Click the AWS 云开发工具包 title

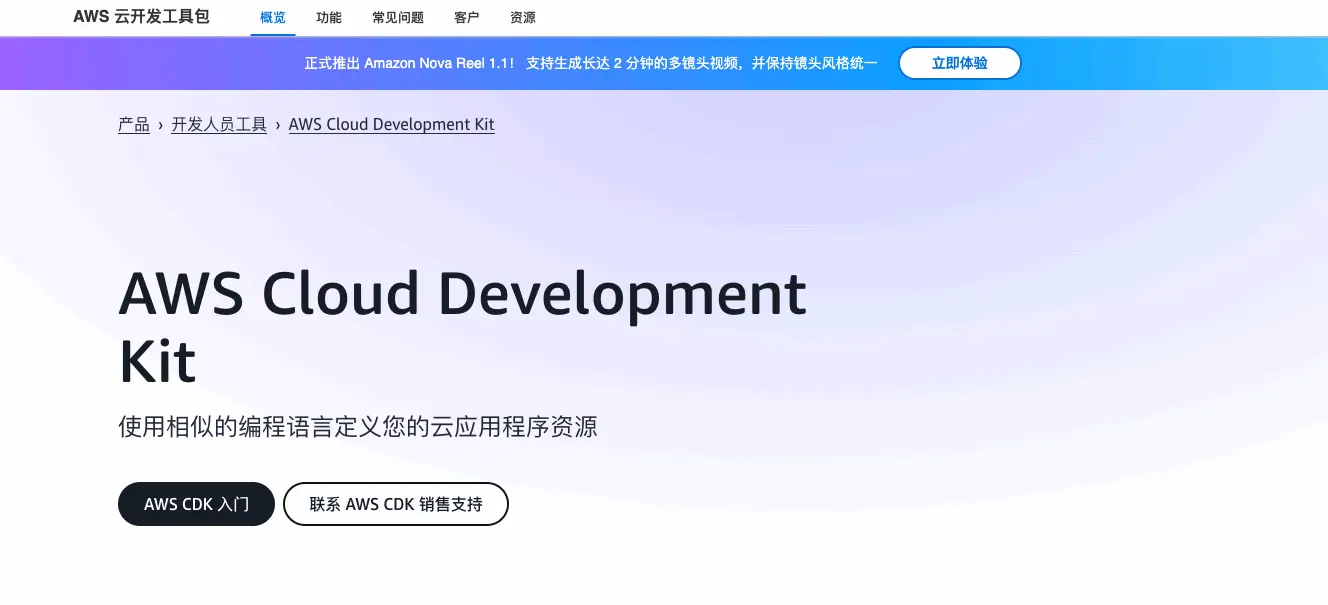pyautogui.click(x=141, y=17)
